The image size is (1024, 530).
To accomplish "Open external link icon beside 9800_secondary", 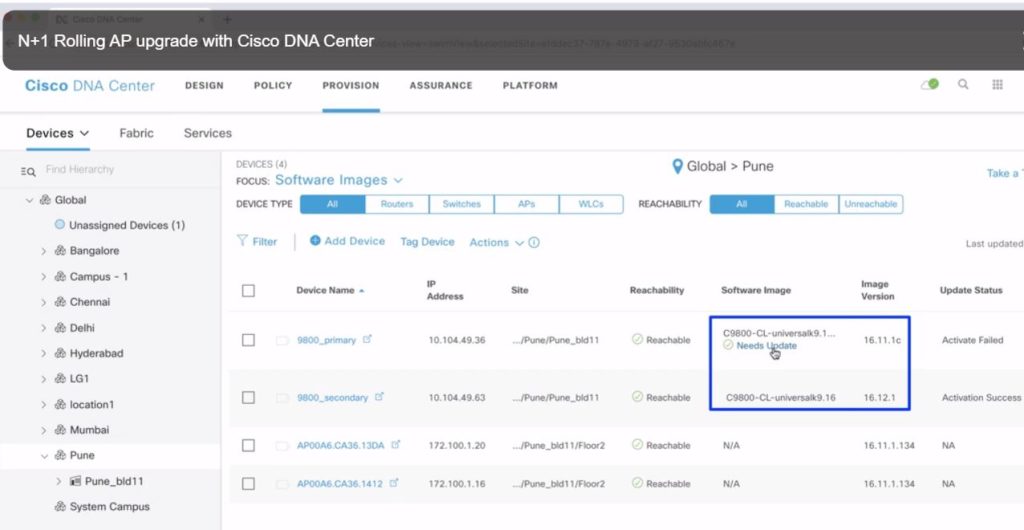I will coord(379,397).
